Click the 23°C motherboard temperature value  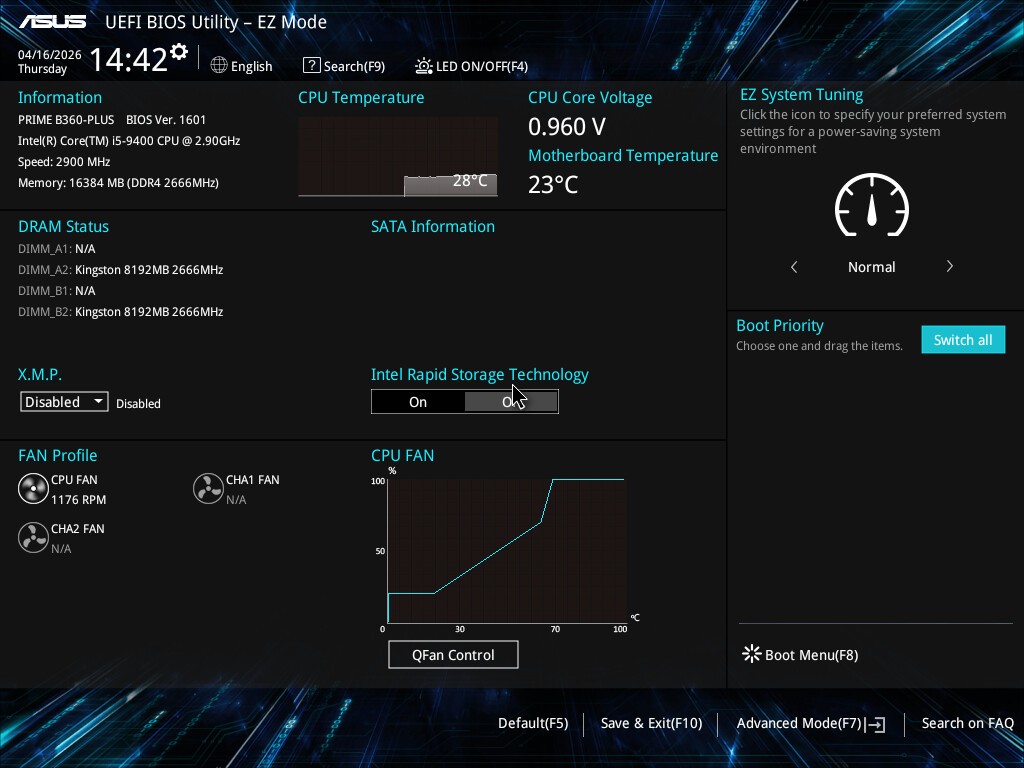(x=553, y=184)
